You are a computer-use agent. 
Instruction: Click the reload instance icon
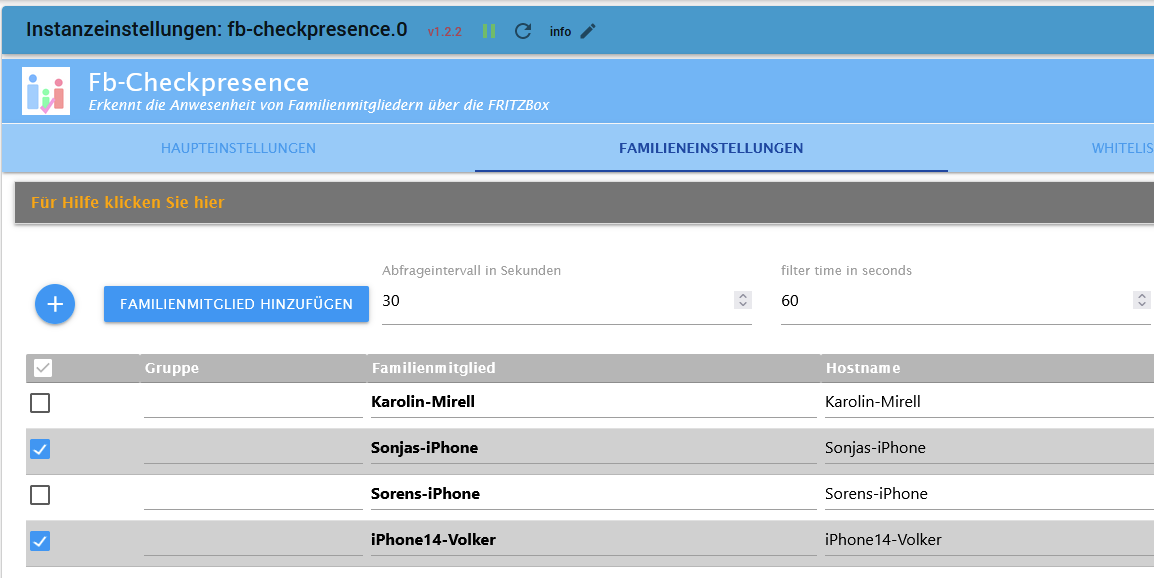click(x=523, y=31)
